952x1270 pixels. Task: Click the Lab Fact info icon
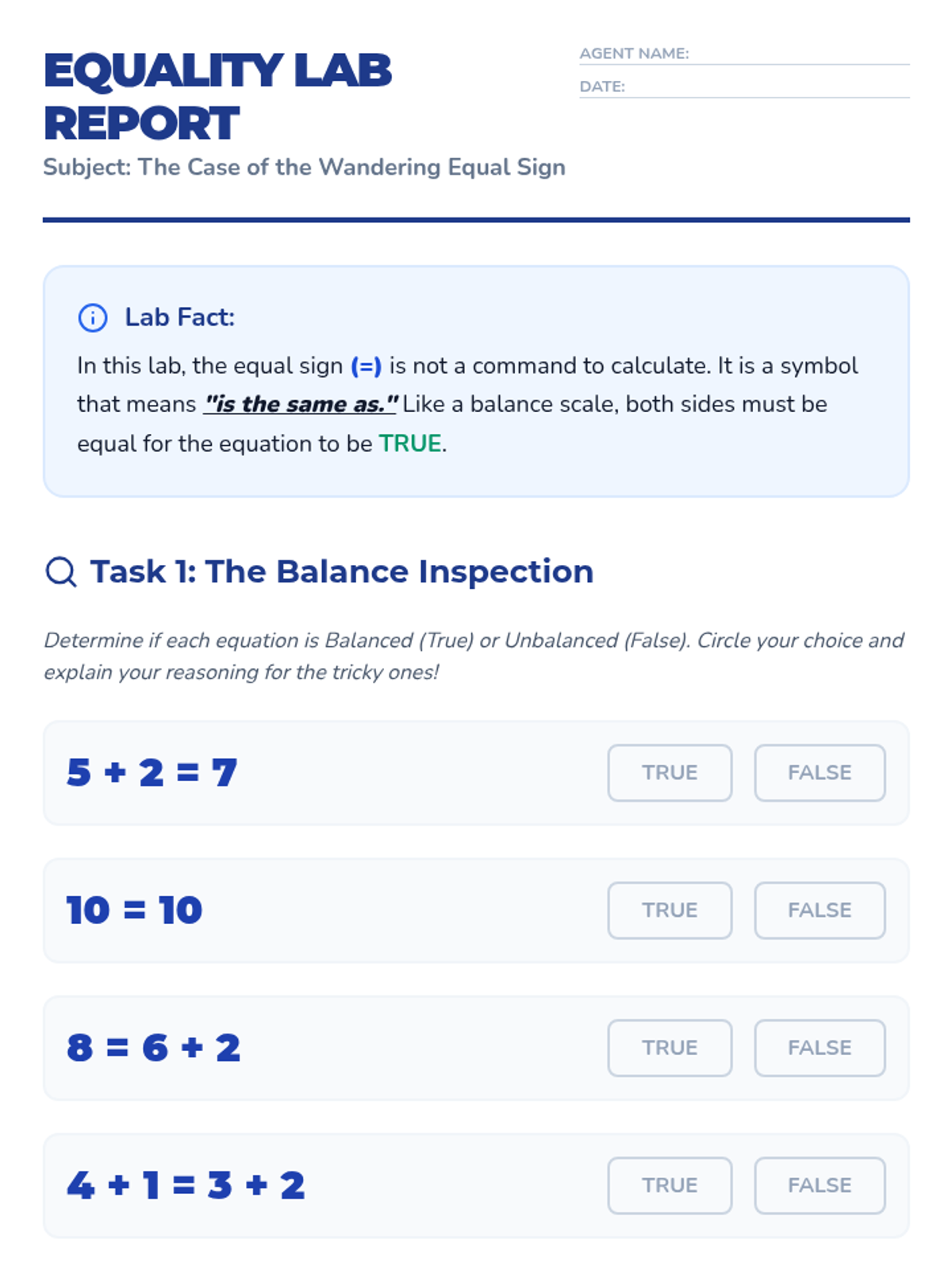pos(93,317)
